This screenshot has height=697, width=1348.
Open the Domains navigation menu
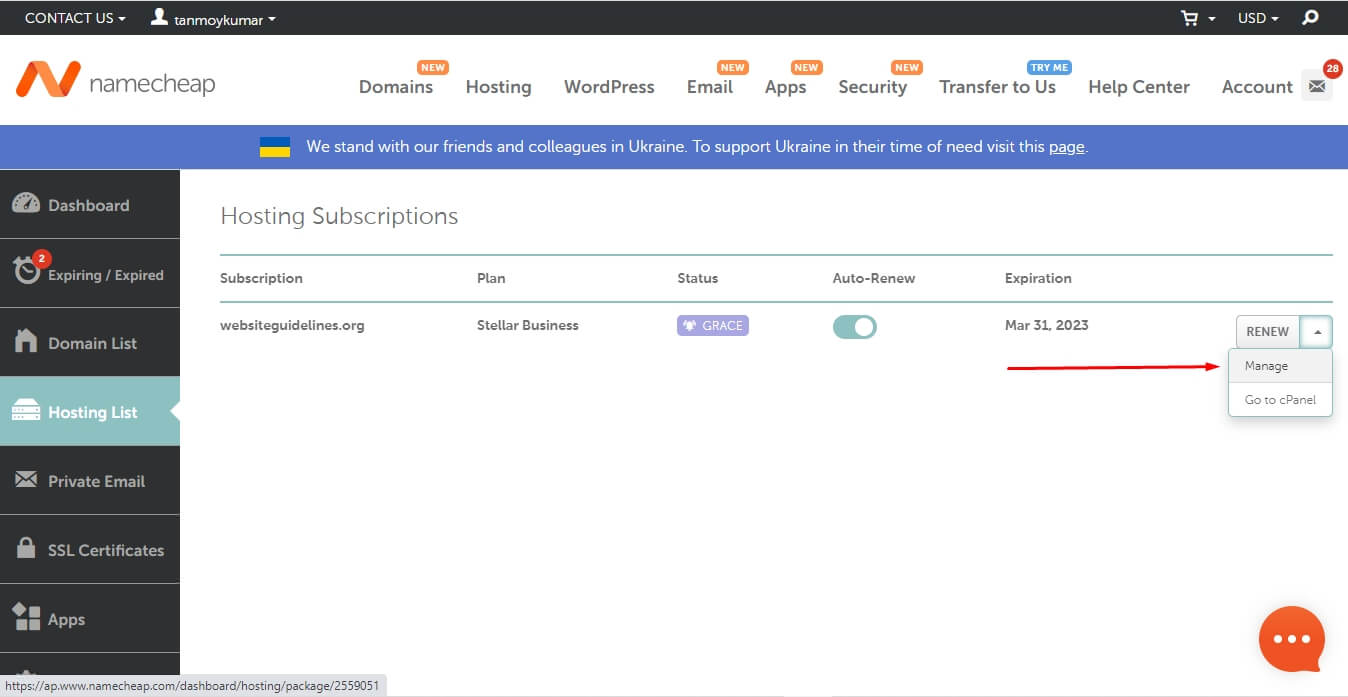[396, 87]
